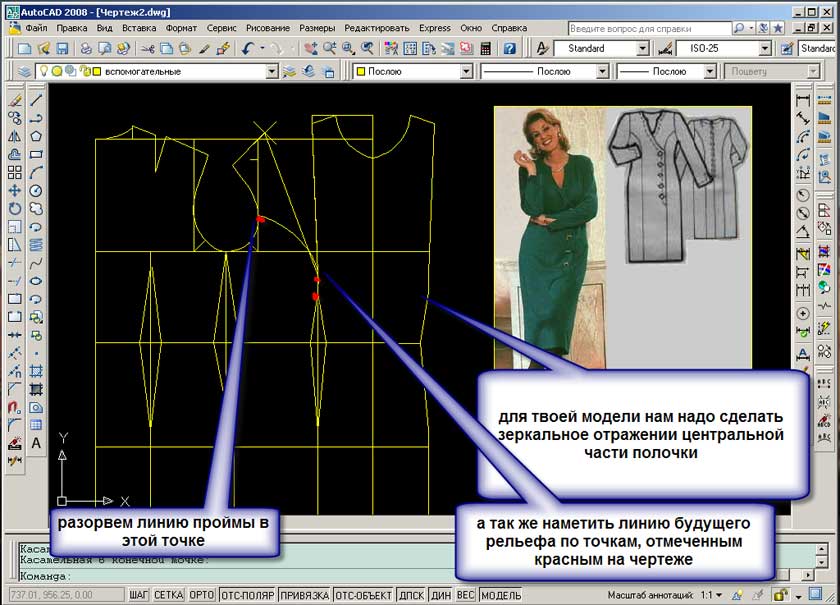This screenshot has height=605, width=840.
Task: Open the Послою color swatch dropdown
Action: (x=464, y=72)
